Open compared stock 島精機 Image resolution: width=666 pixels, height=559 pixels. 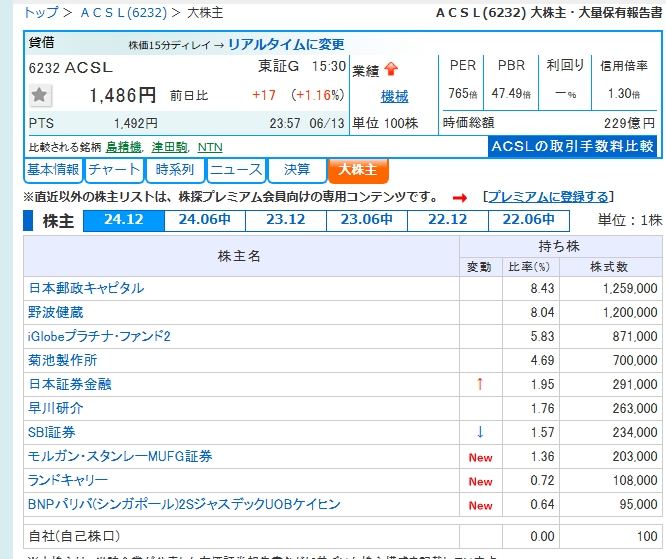pos(124,147)
